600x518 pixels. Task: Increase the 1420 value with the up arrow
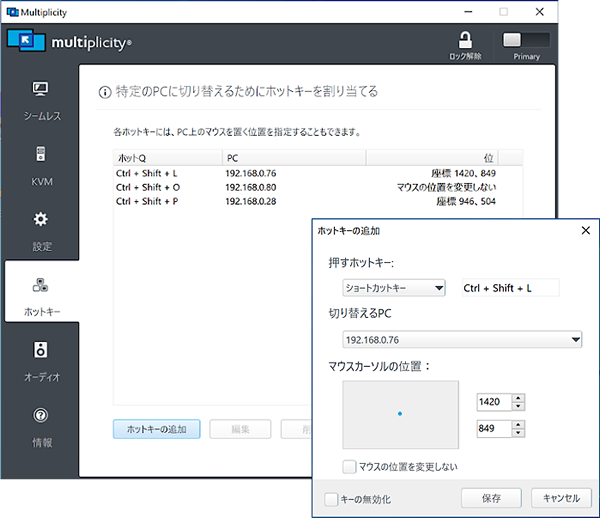tap(518, 398)
